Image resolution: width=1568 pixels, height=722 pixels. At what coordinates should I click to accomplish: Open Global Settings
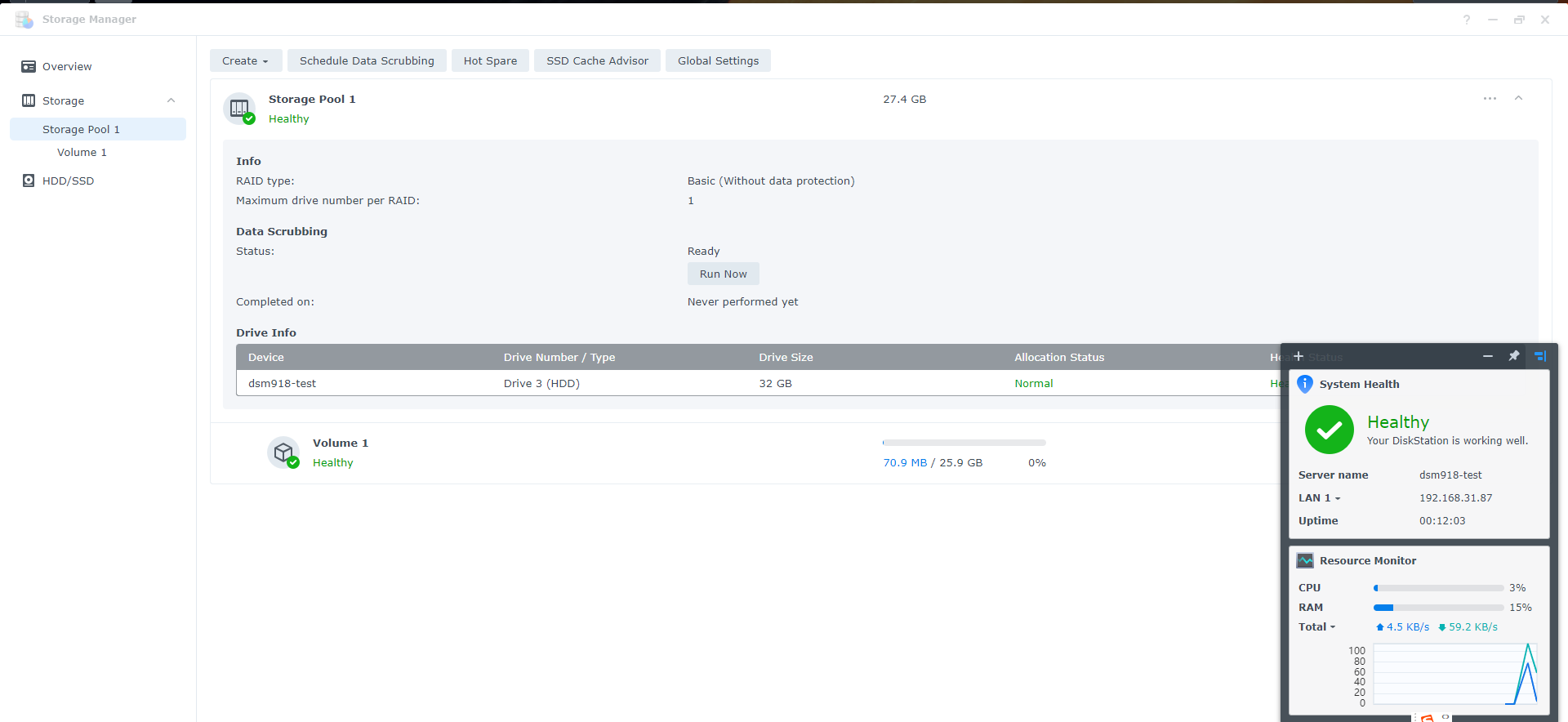pos(718,60)
